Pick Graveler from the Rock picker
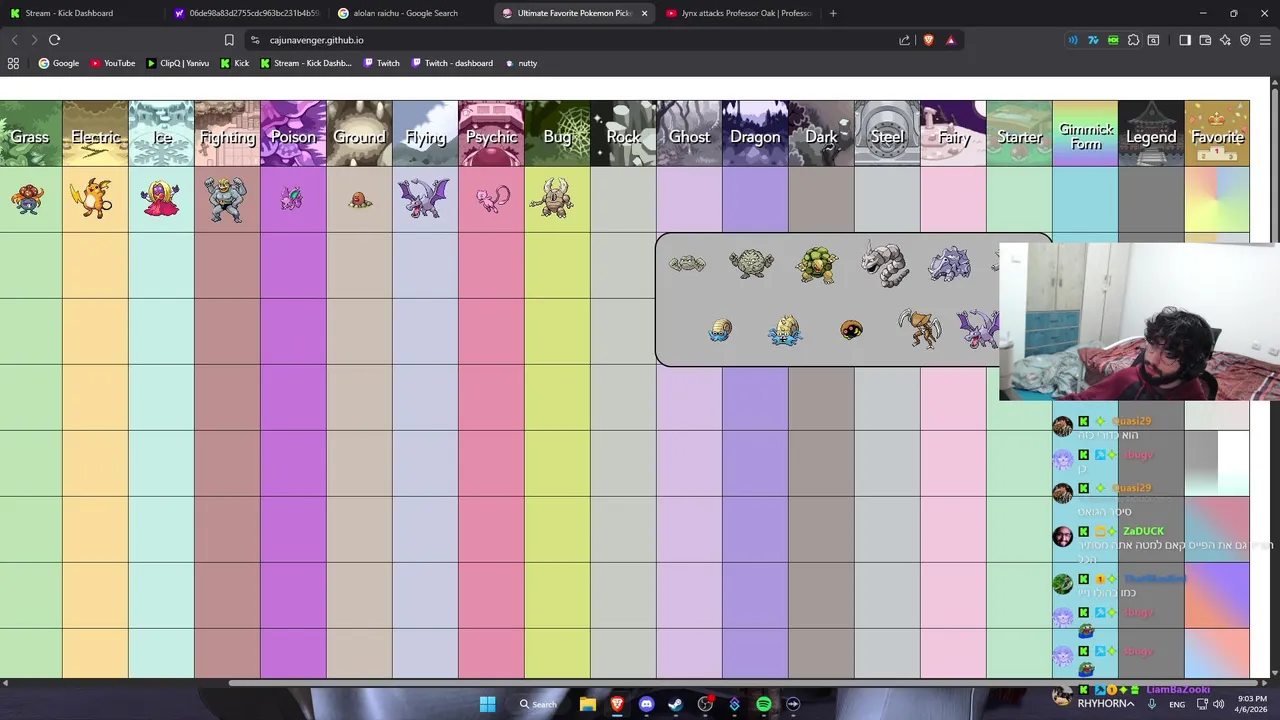This screenshot has width=1280, height=720. pos(751,264)
